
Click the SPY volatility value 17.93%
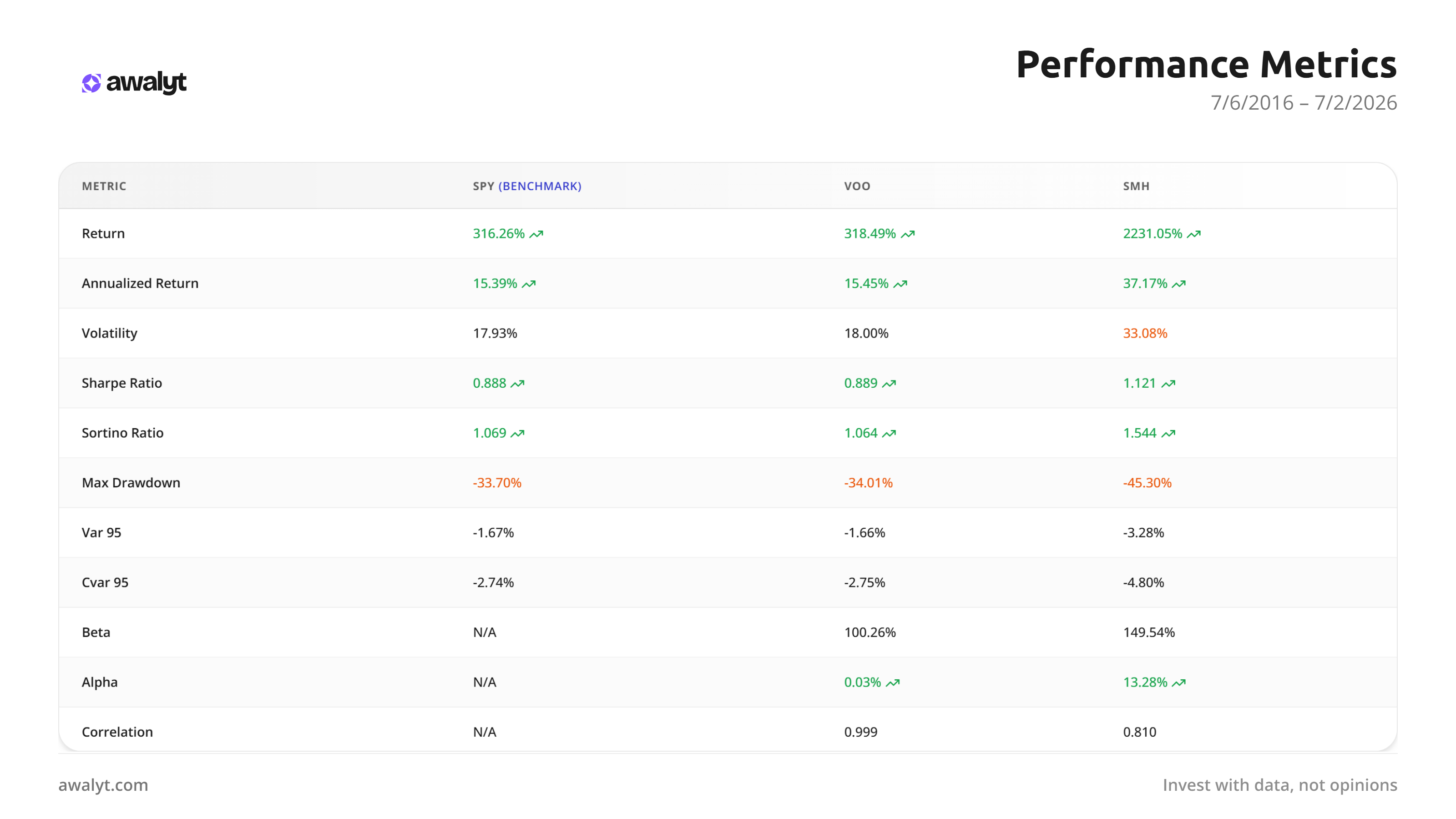tap(495, 334)
